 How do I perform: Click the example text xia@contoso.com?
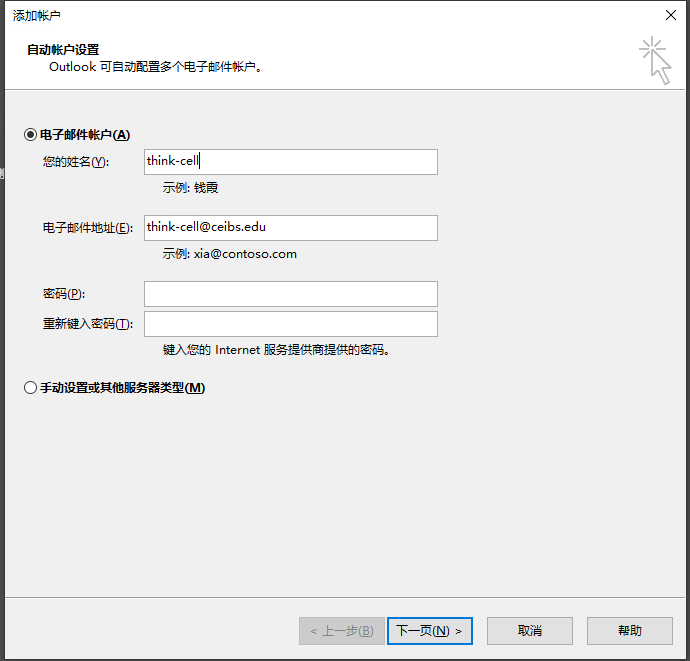coord(245,254)
